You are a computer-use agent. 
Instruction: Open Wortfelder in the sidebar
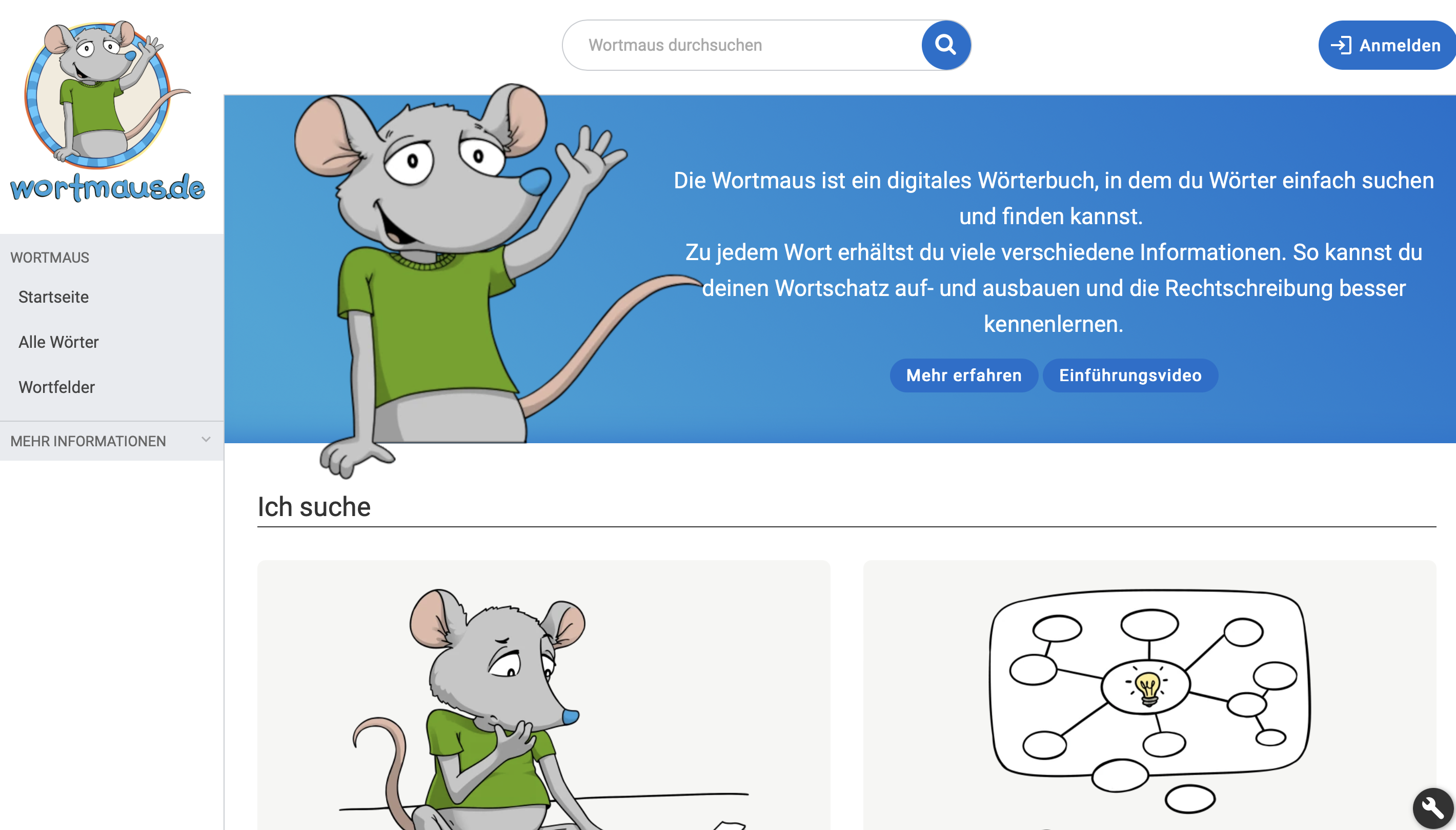pos(56,387)
